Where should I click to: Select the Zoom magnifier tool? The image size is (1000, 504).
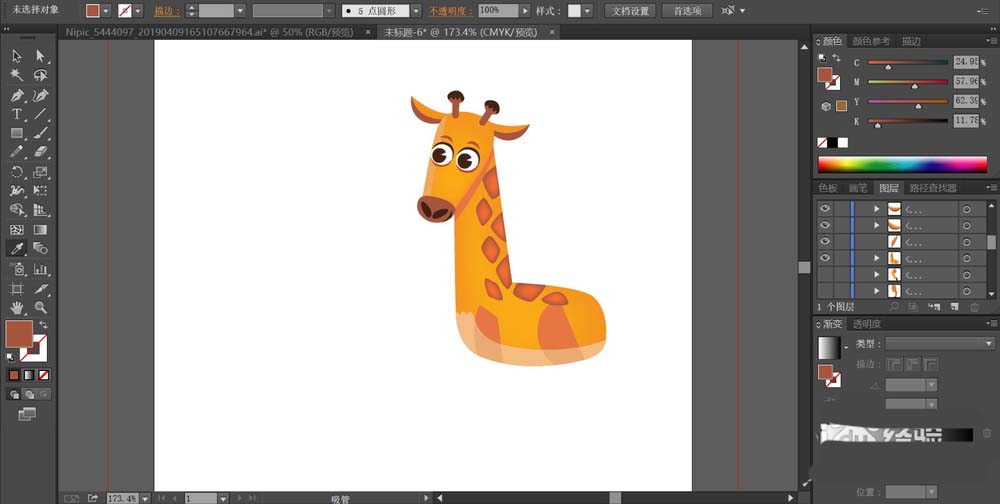41,308
